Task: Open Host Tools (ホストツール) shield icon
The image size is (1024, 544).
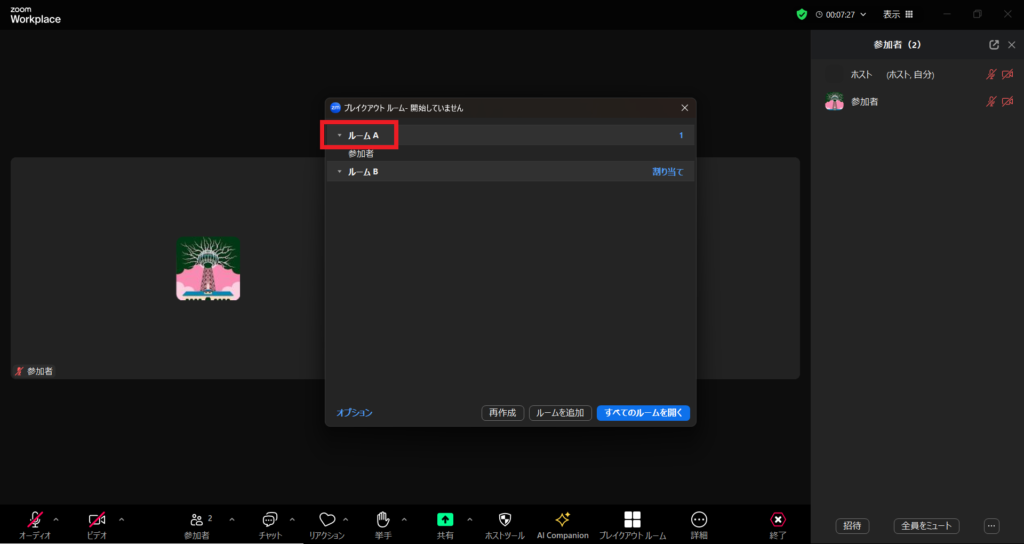Action: (504, 519)
